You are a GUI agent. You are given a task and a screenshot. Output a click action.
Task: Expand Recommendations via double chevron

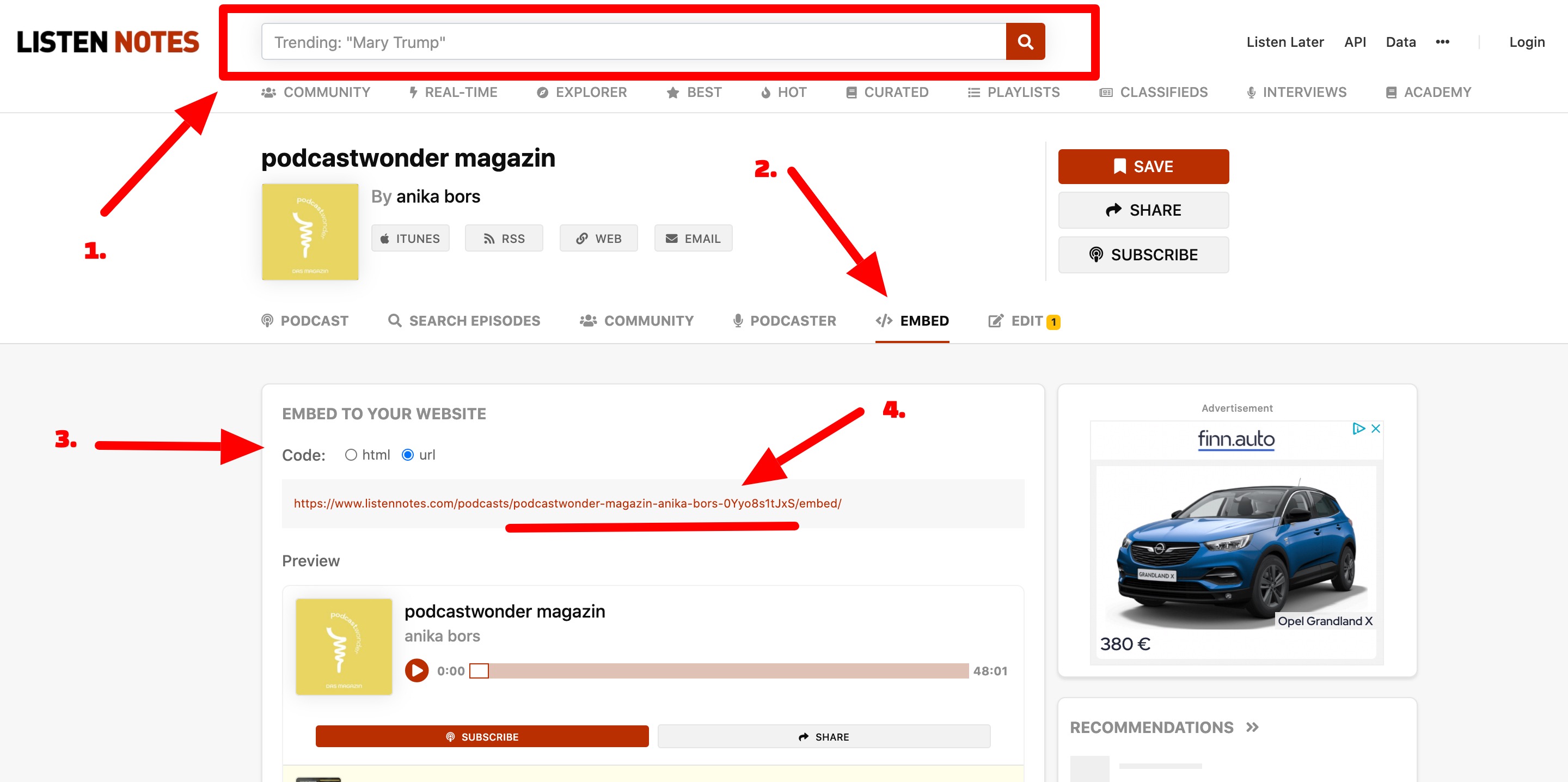1252,727
